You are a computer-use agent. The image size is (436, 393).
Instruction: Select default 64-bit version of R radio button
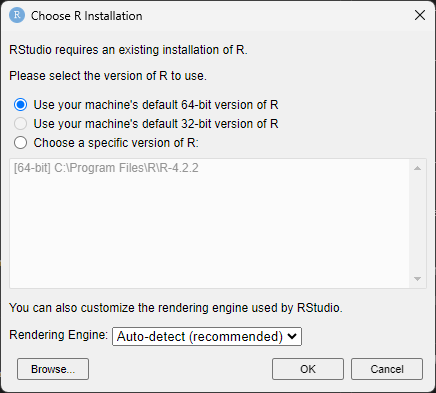click(x=21, y=105)
